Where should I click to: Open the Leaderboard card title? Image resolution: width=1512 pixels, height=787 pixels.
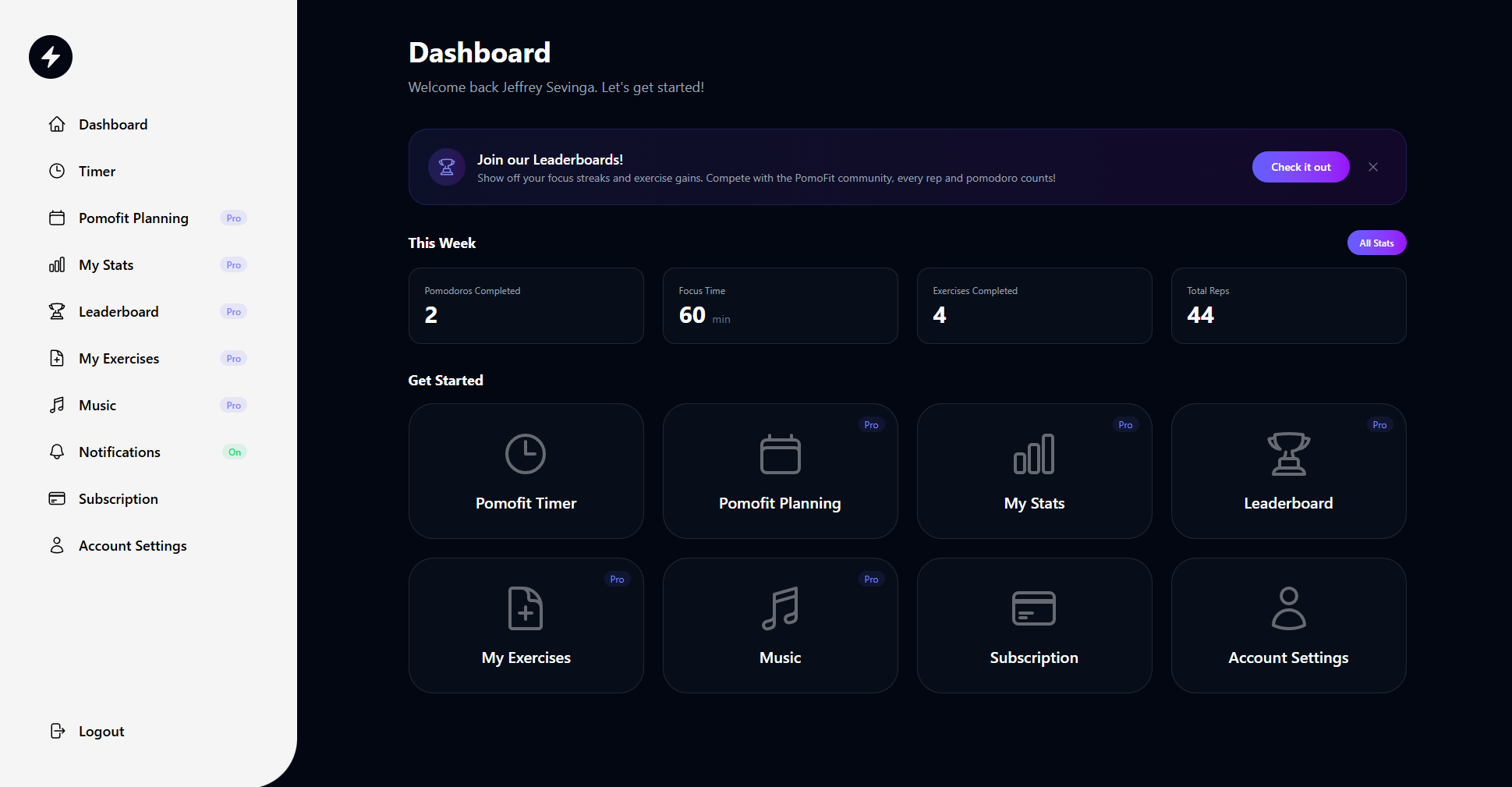pyautogui.click(x=1288, y=503)
